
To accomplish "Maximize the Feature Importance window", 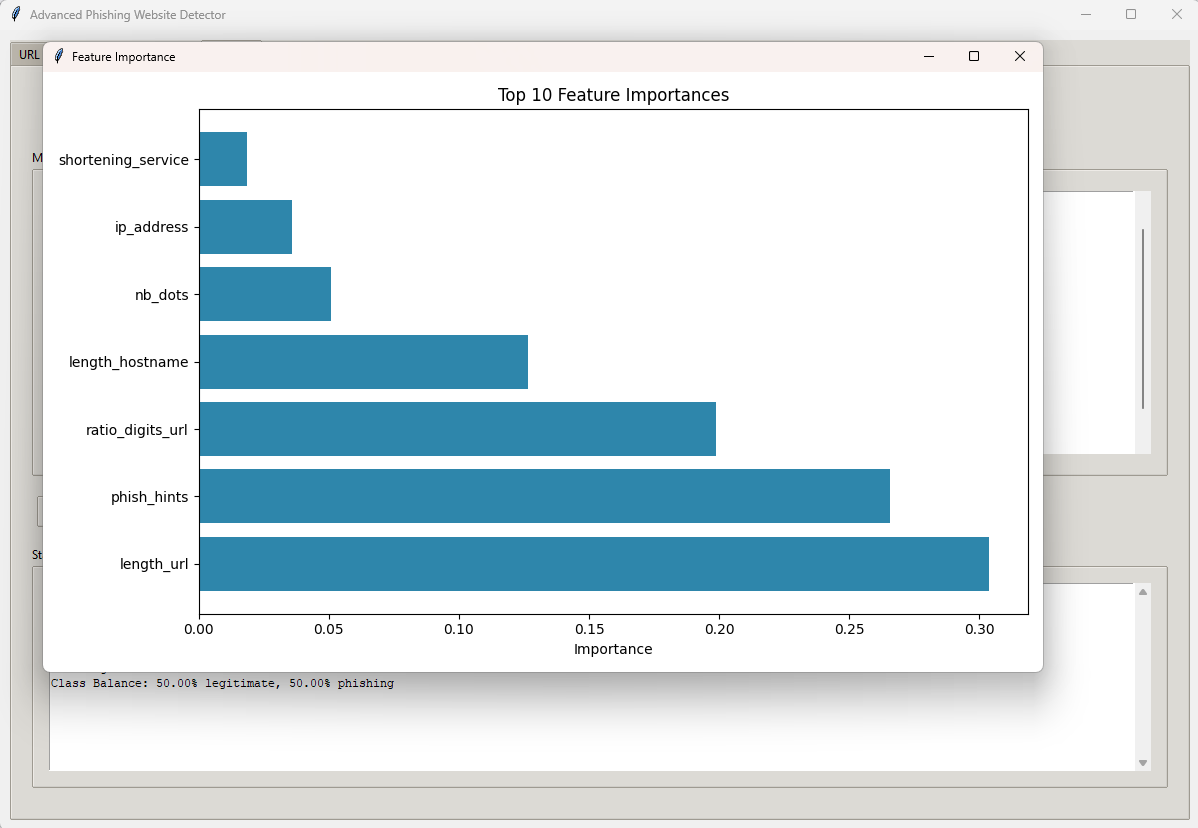I will [973, 57].
